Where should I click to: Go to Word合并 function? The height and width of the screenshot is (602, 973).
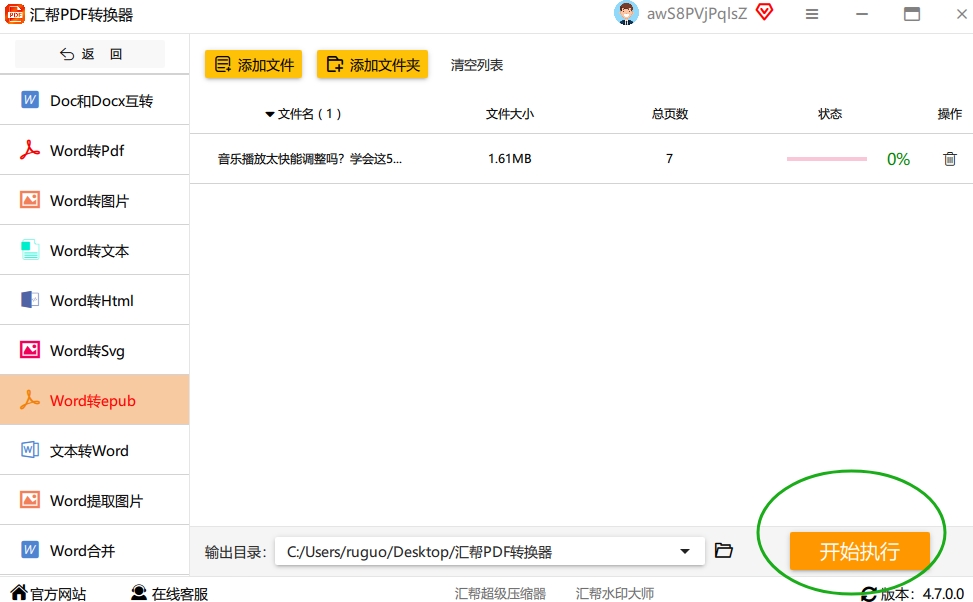click(x=94, y=550)
